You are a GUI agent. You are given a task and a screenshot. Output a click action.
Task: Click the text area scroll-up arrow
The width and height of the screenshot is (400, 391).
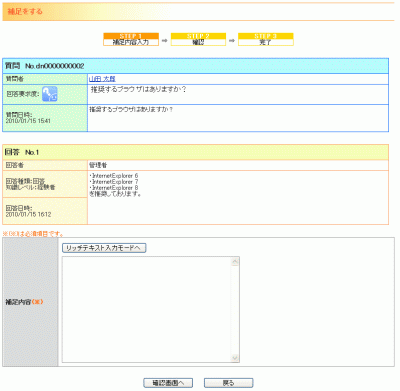tap(235, 262)
